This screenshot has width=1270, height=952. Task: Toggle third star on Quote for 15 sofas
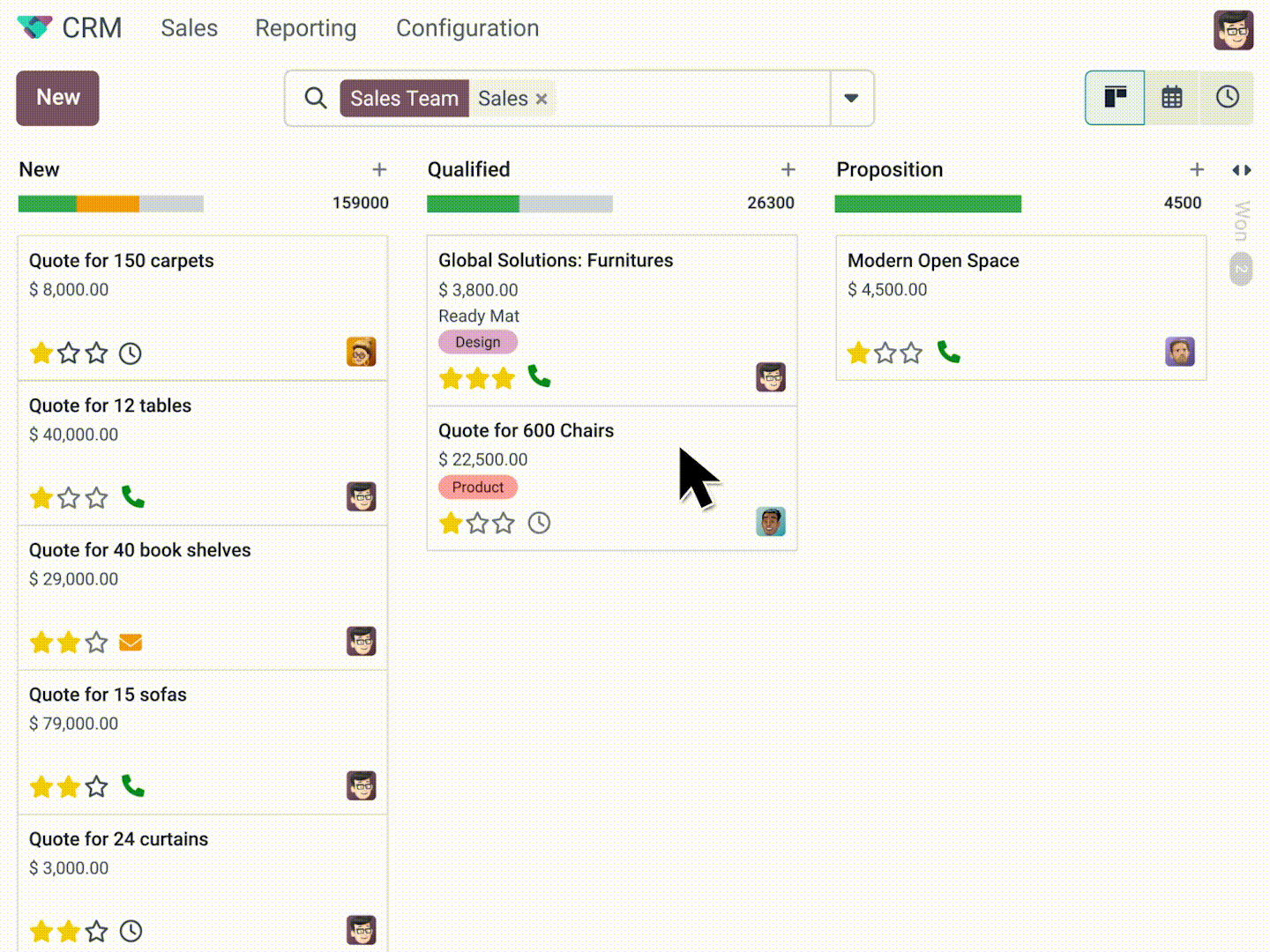96,786
